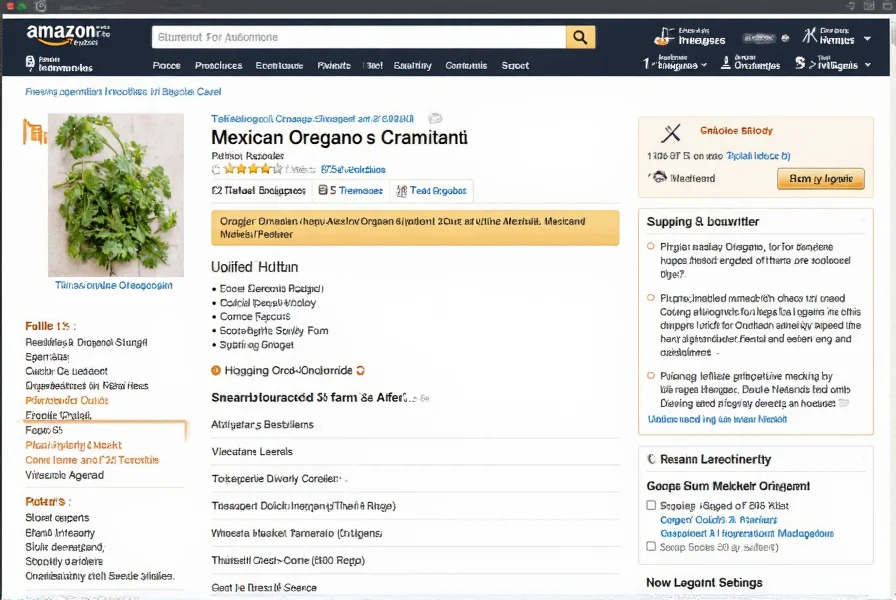Check the Sgoieg Sgaed checkbox
Screen dimensions: 896x600
[651, 505]
